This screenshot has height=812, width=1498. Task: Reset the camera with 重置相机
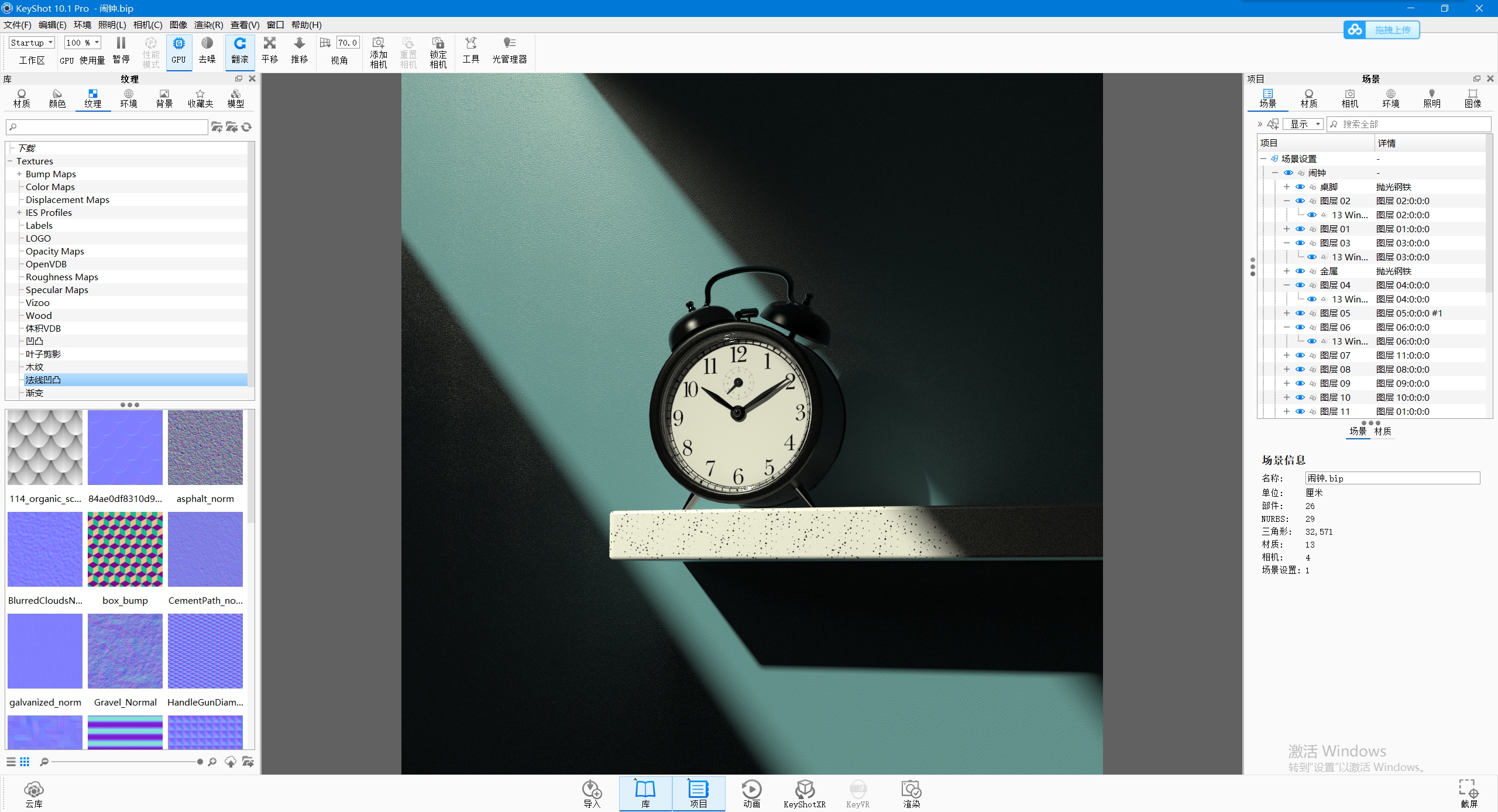click(407, 51)
